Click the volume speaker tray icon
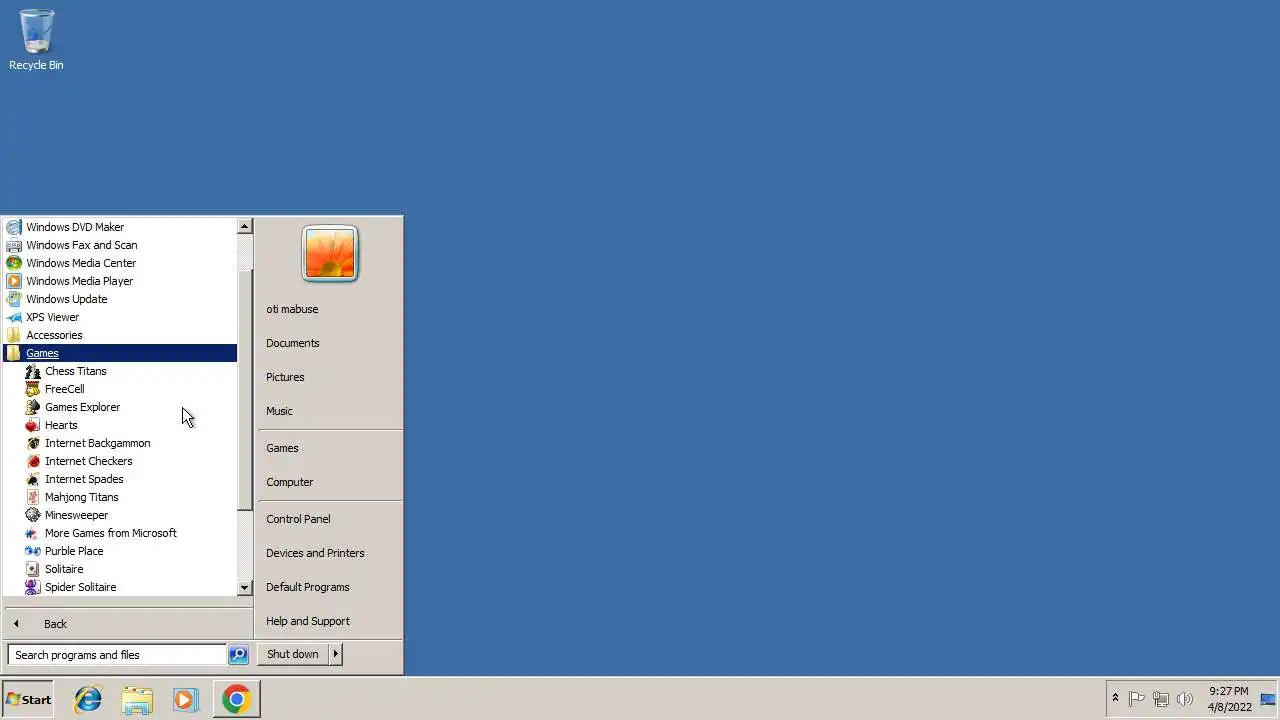1280x720 pixels. point(1185,699)
